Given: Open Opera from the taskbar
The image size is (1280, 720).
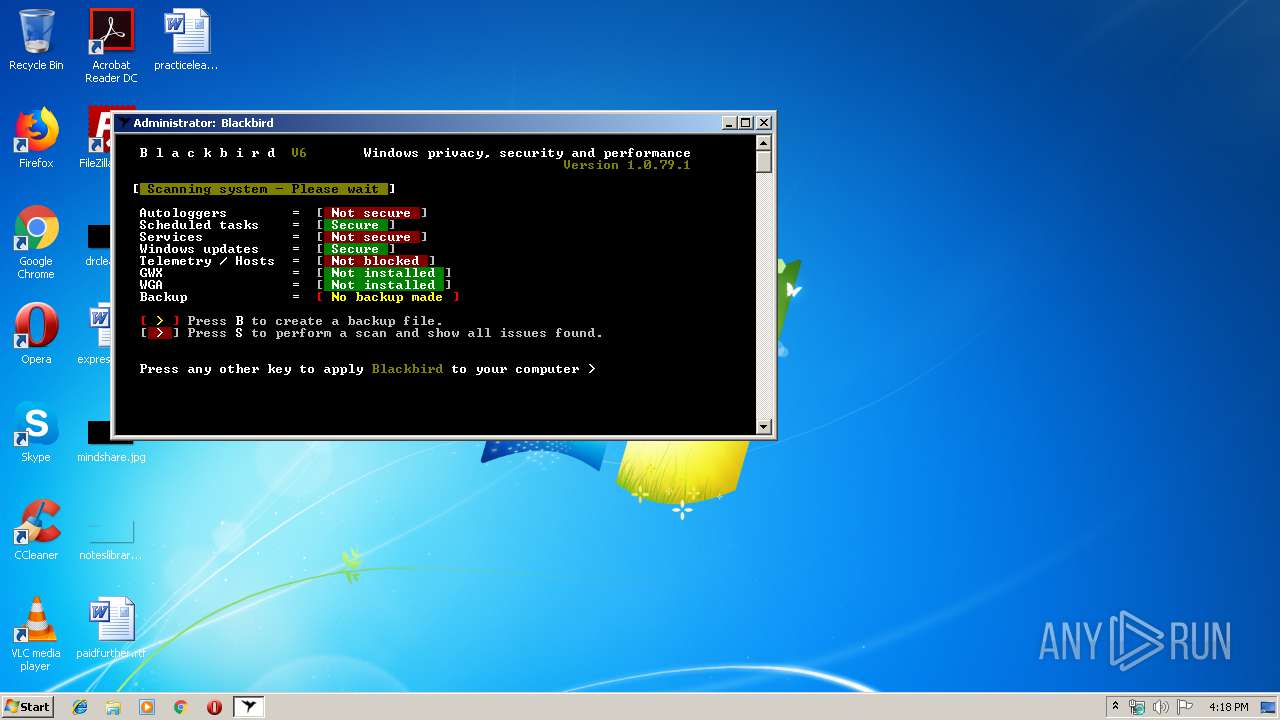Looking at the screenshot, I should pos(214,707).
